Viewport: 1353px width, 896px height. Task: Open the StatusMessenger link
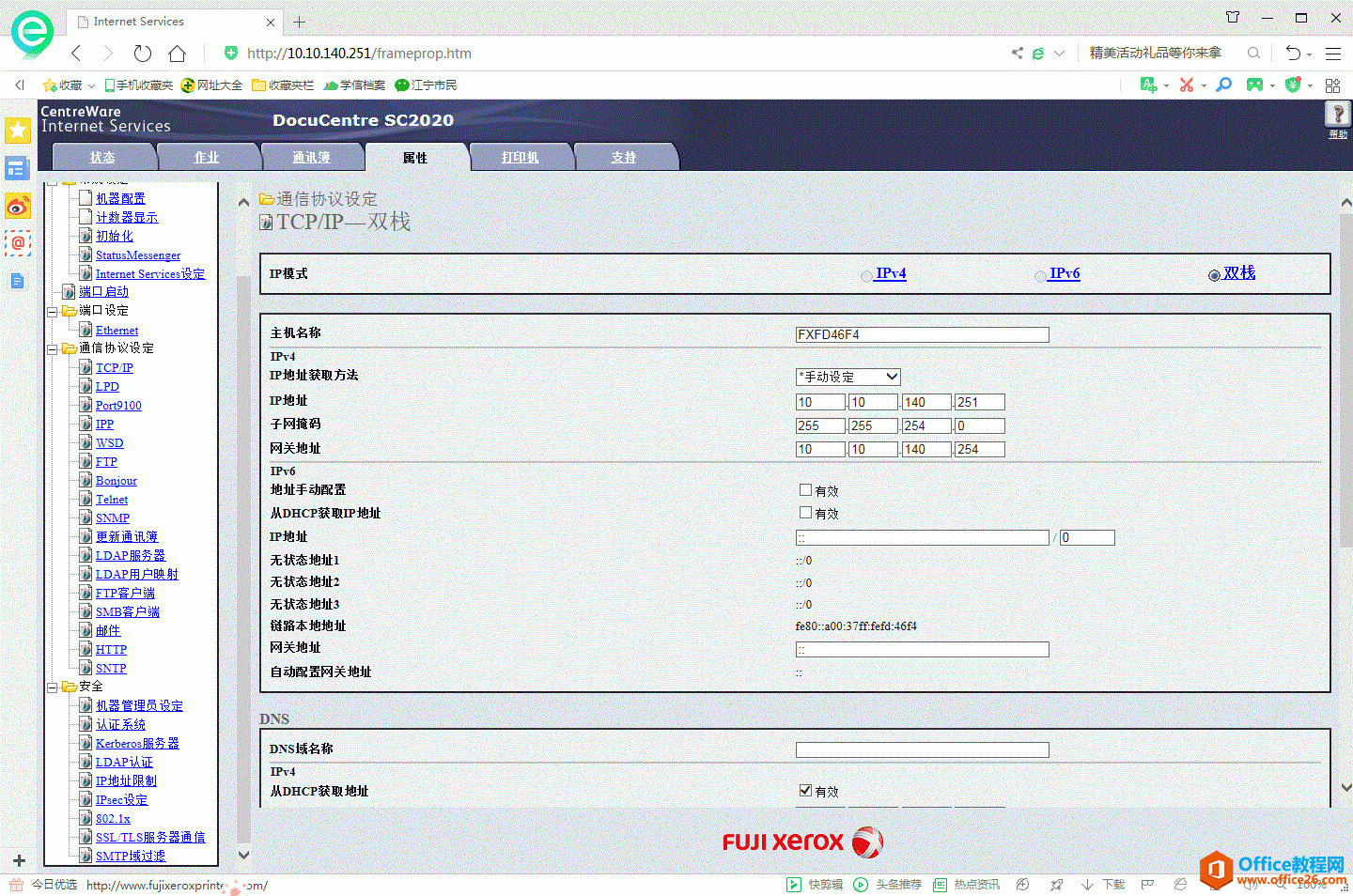point(138,255)
